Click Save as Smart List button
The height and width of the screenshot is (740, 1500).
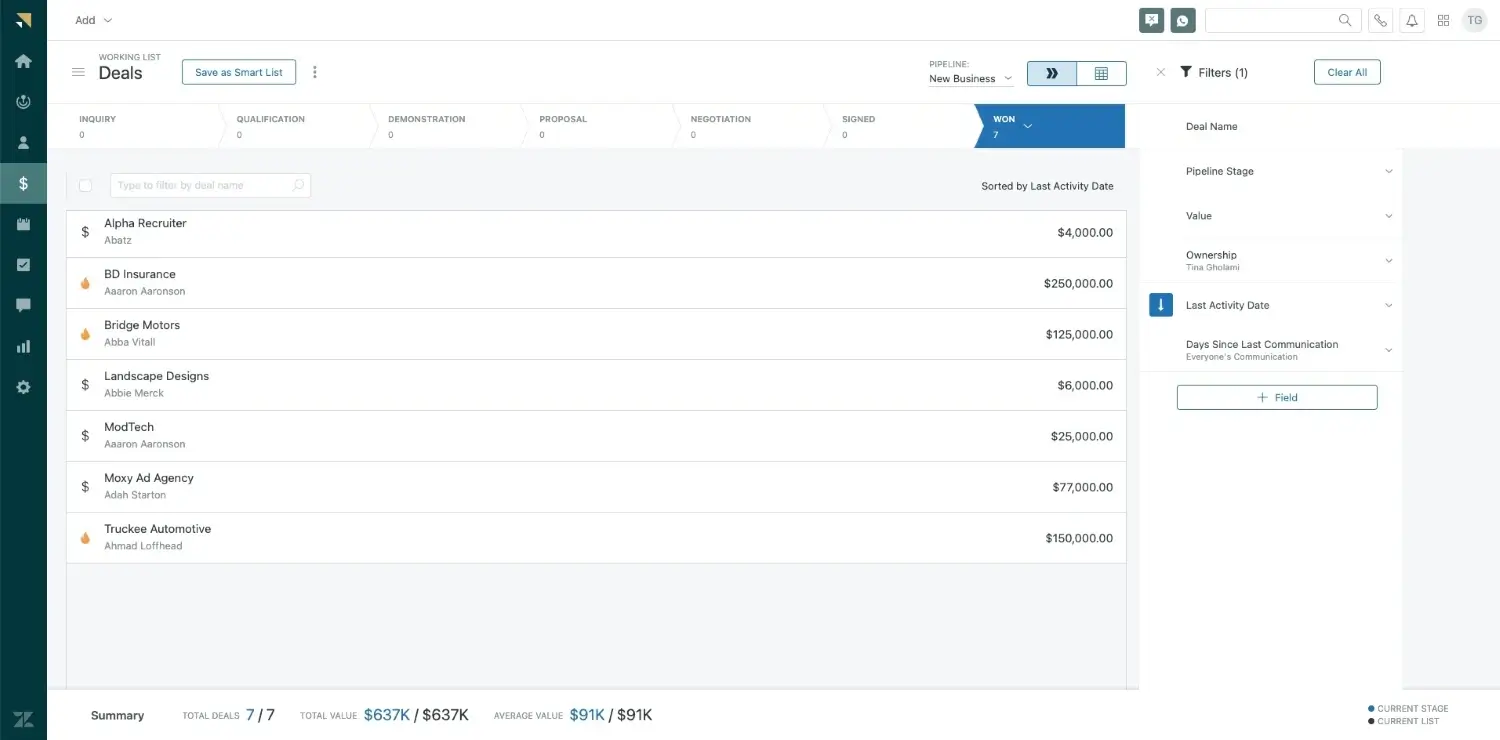pos(239,72)
